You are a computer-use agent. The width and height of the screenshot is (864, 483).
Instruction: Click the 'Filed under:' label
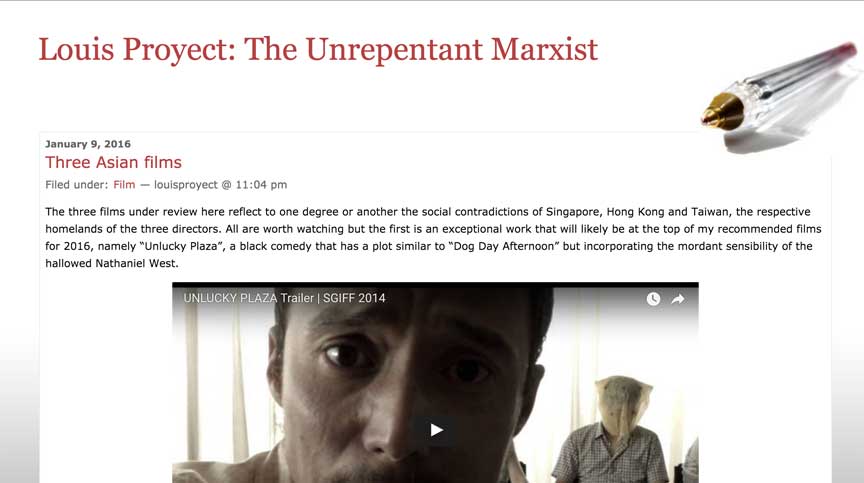(77, 184)
